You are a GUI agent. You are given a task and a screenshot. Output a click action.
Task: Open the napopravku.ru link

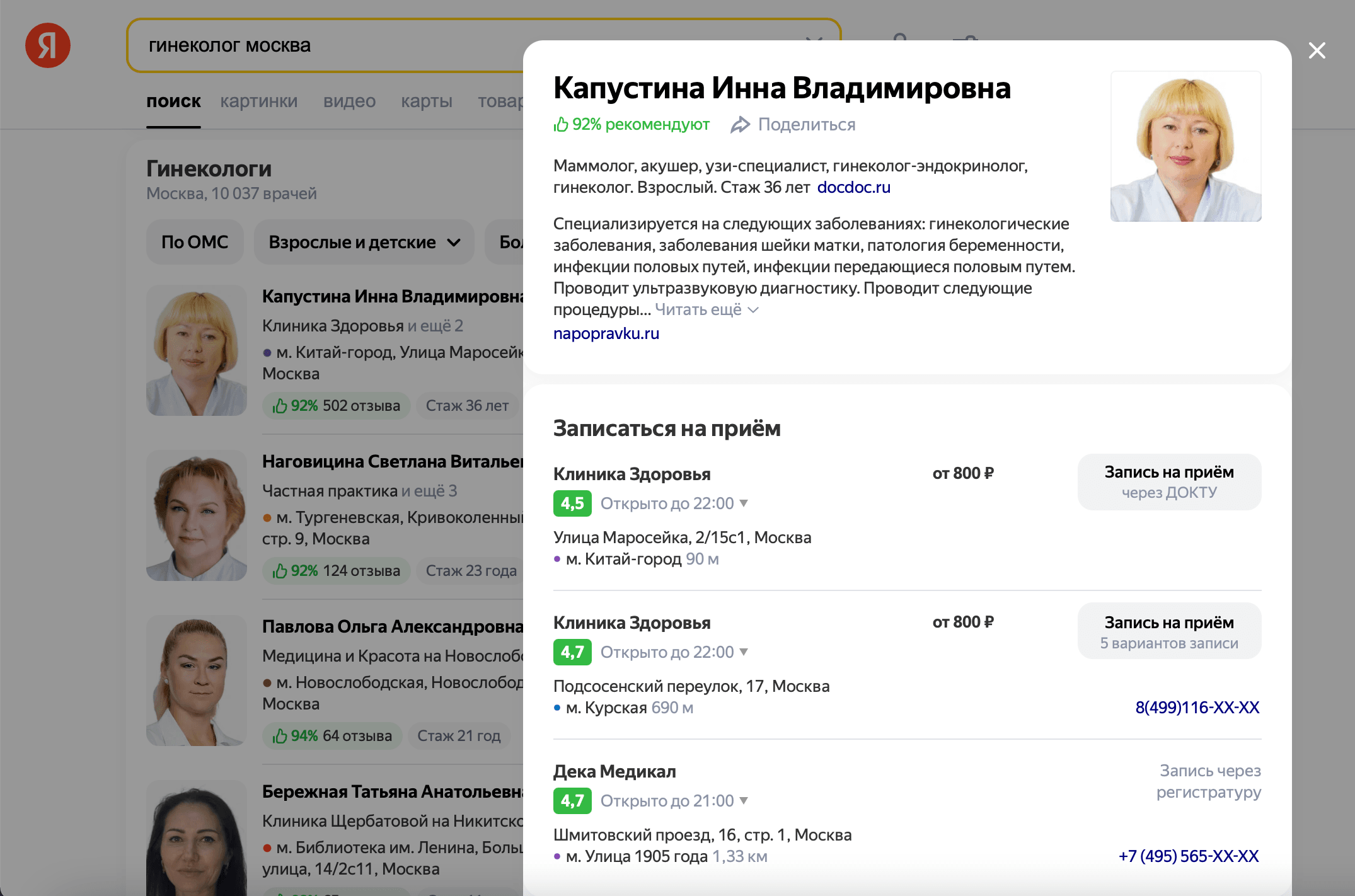606,333
